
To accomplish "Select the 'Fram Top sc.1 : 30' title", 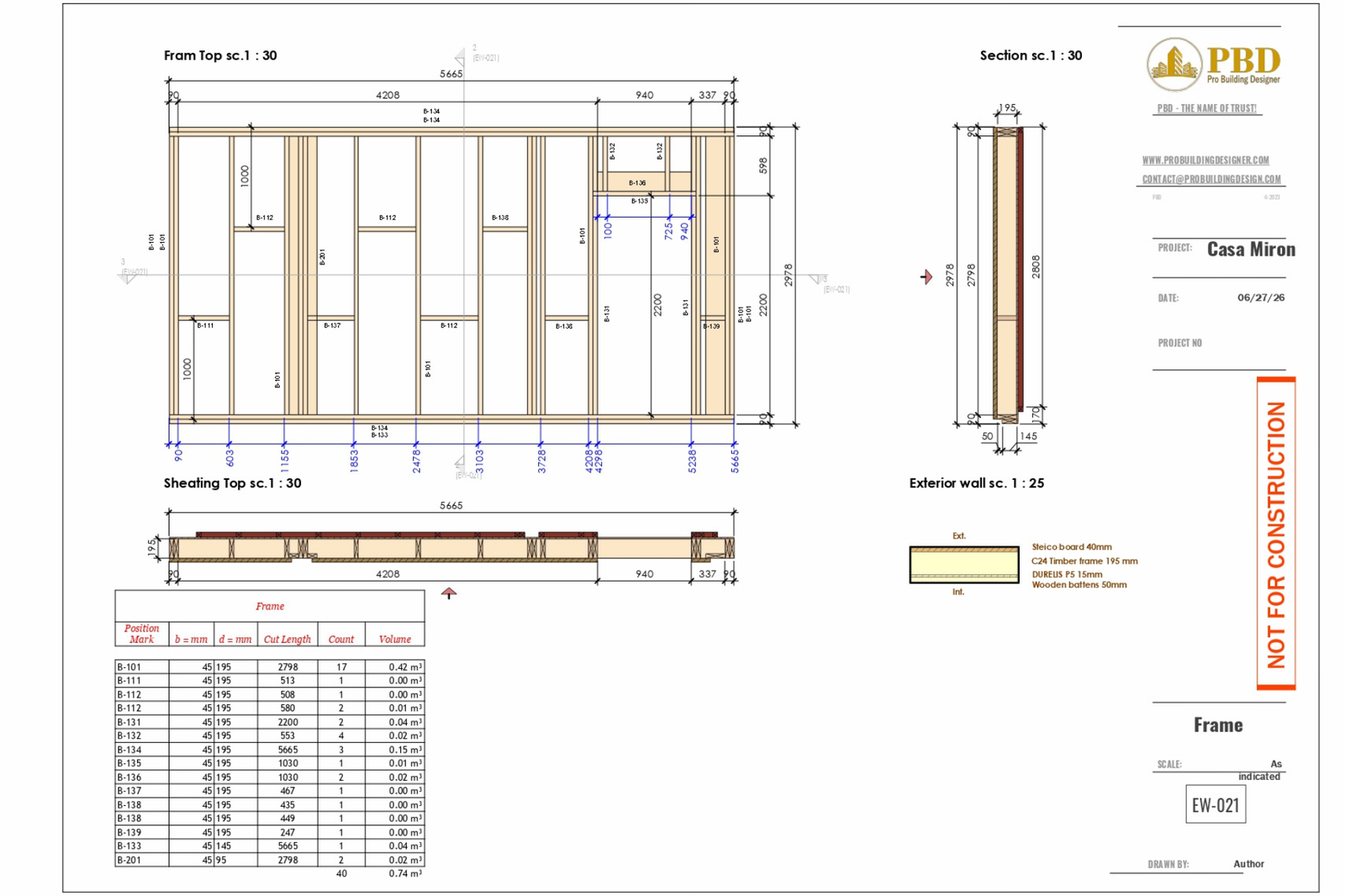I will [x=220, y=55].
